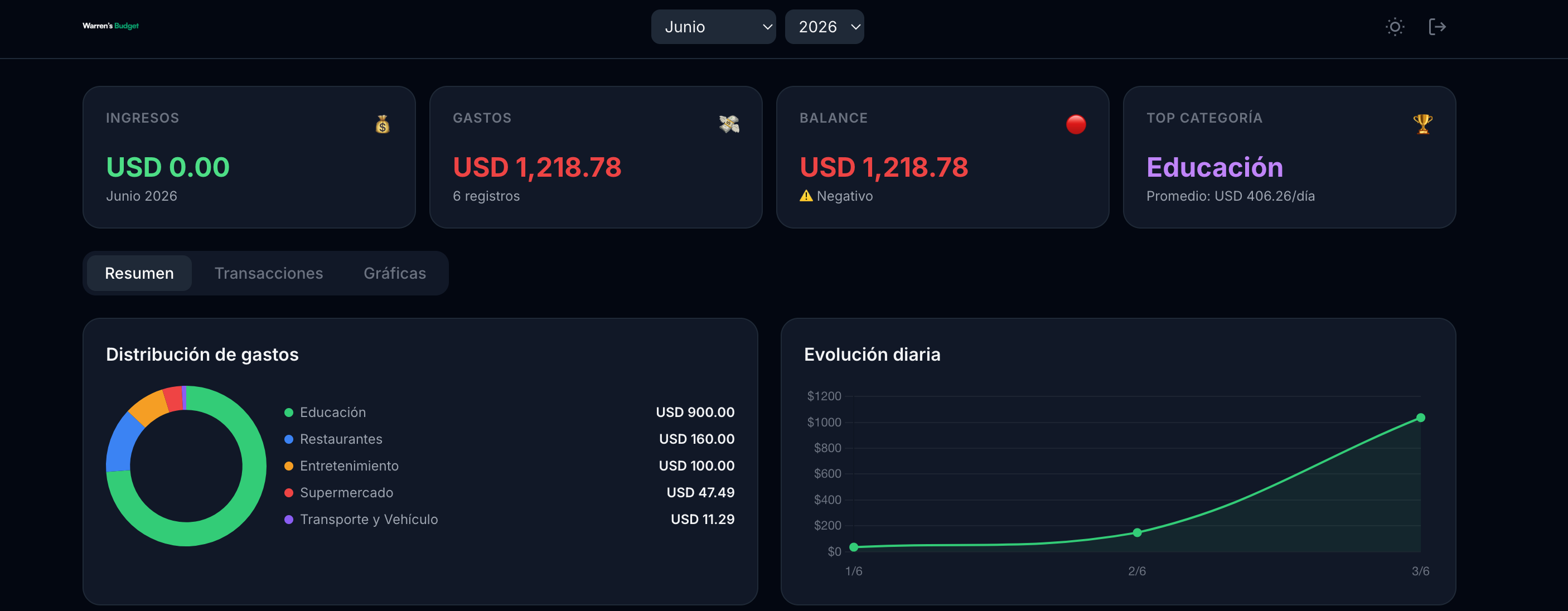1568x611 pixels.
Task: Click the "Evolución diaria" heading
Action: coord(872,355)
